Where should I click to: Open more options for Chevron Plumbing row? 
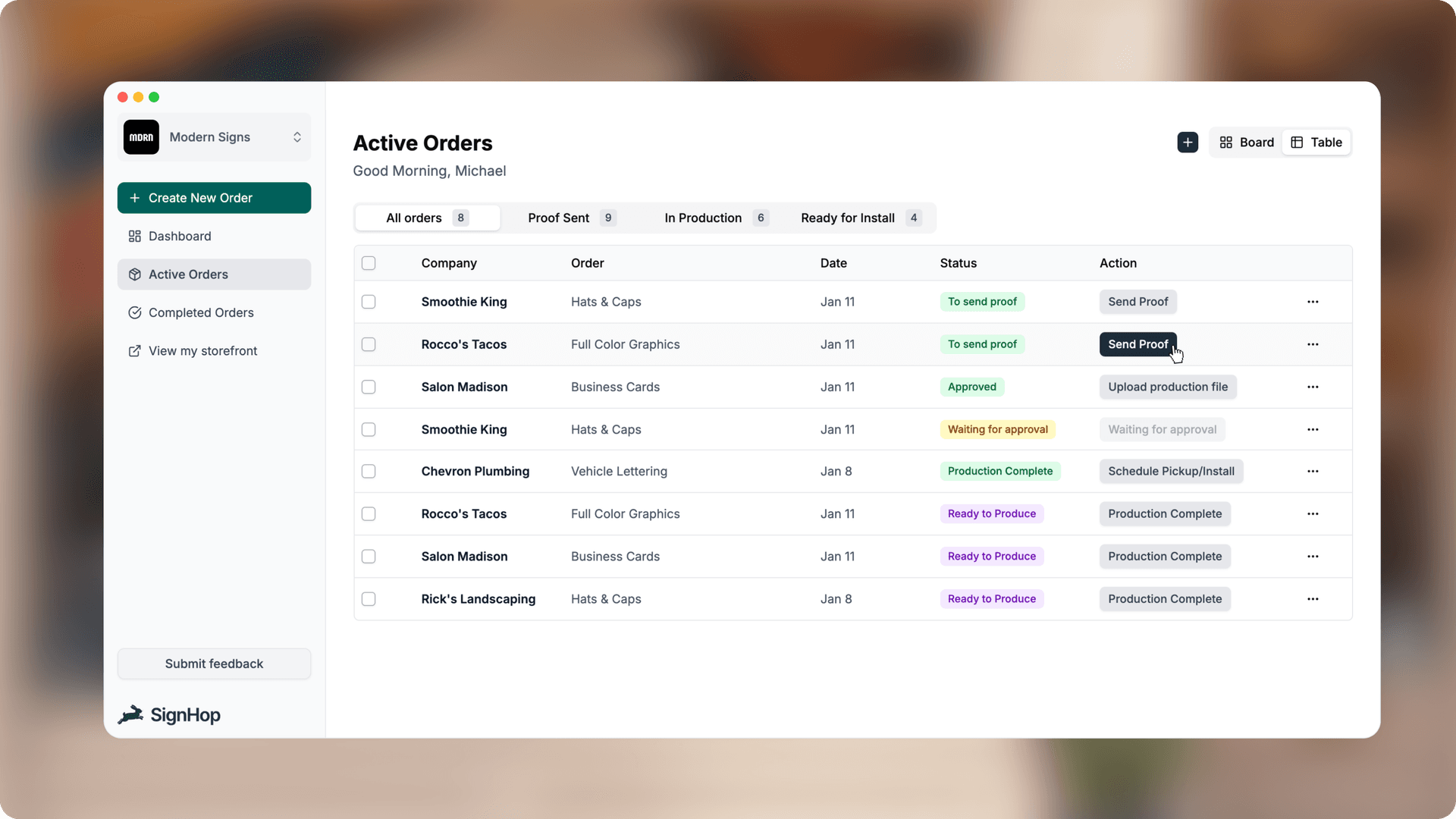coord(1313,471)
